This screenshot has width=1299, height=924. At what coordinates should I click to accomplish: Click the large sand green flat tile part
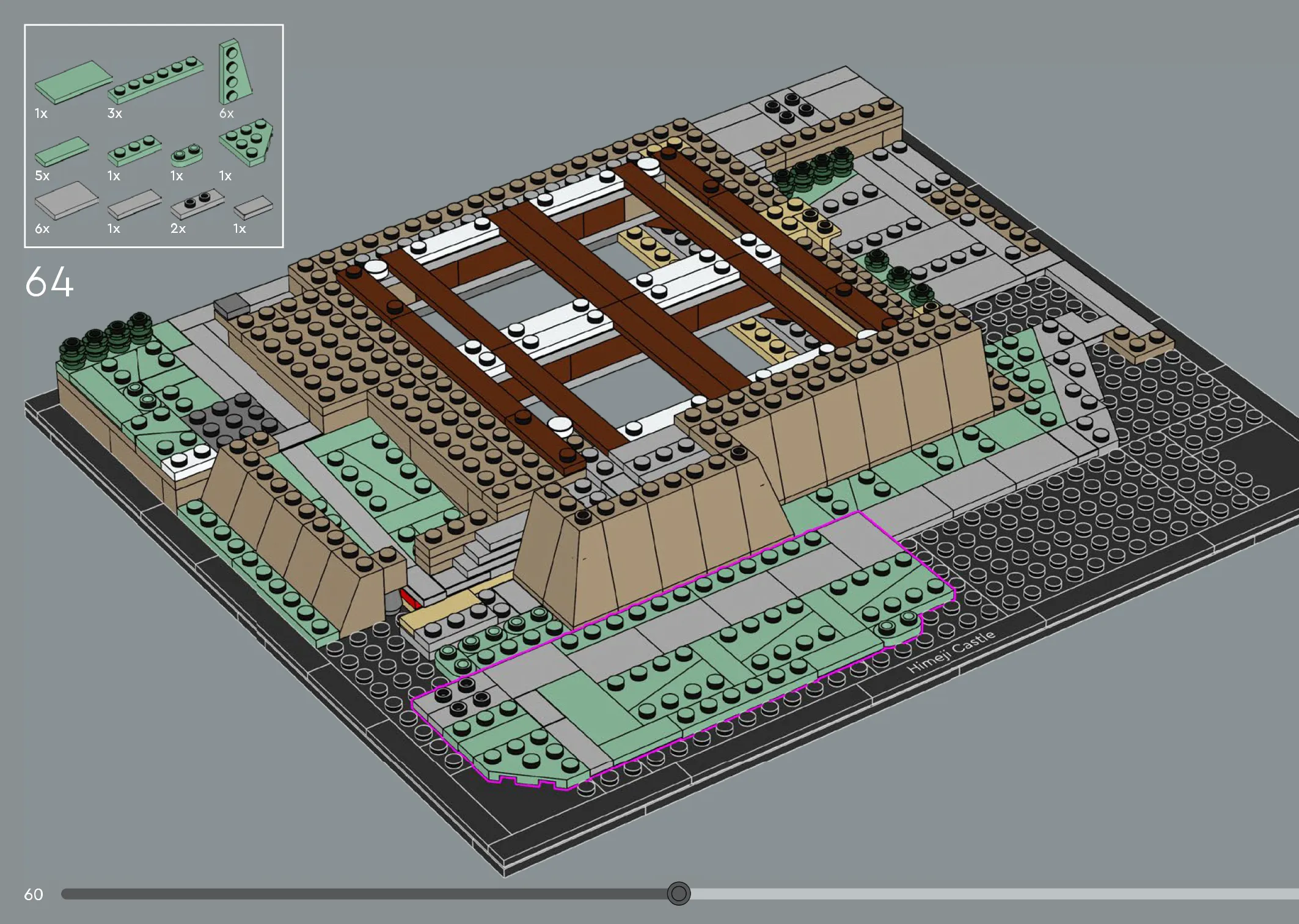(x=73, y=82)
